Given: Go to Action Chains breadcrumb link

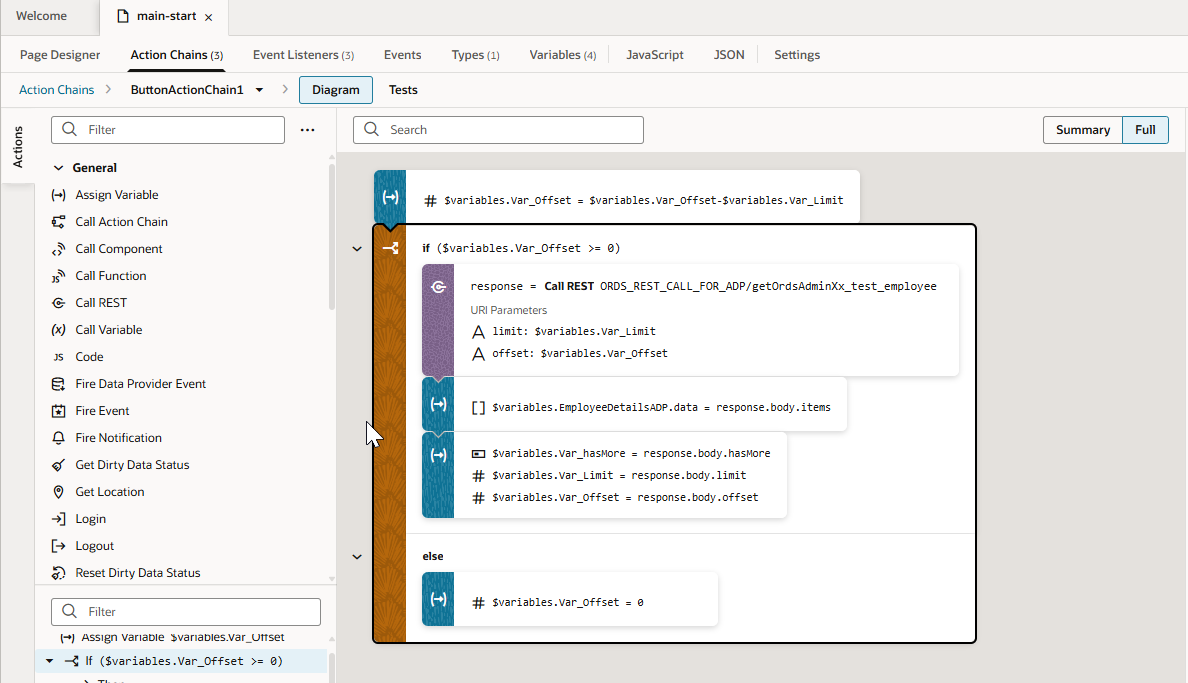Looking at the screenshot, I should [56, 90].
